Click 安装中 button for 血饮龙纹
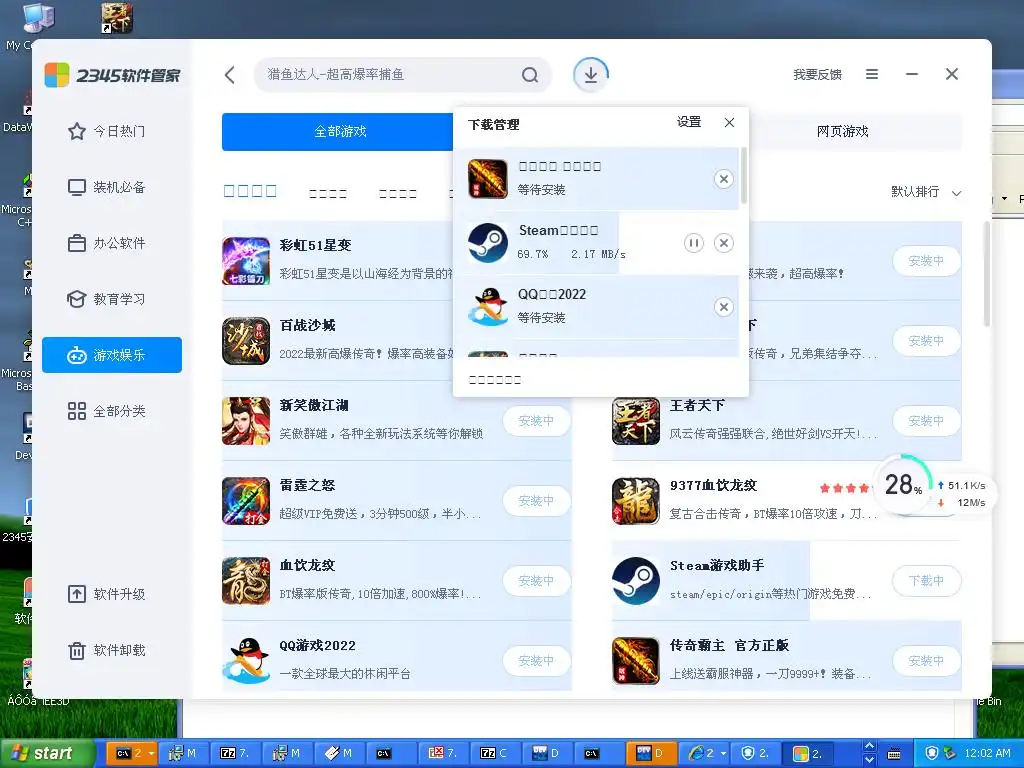The height and width of the screenshot is (768, 1024). click(536, 581)
